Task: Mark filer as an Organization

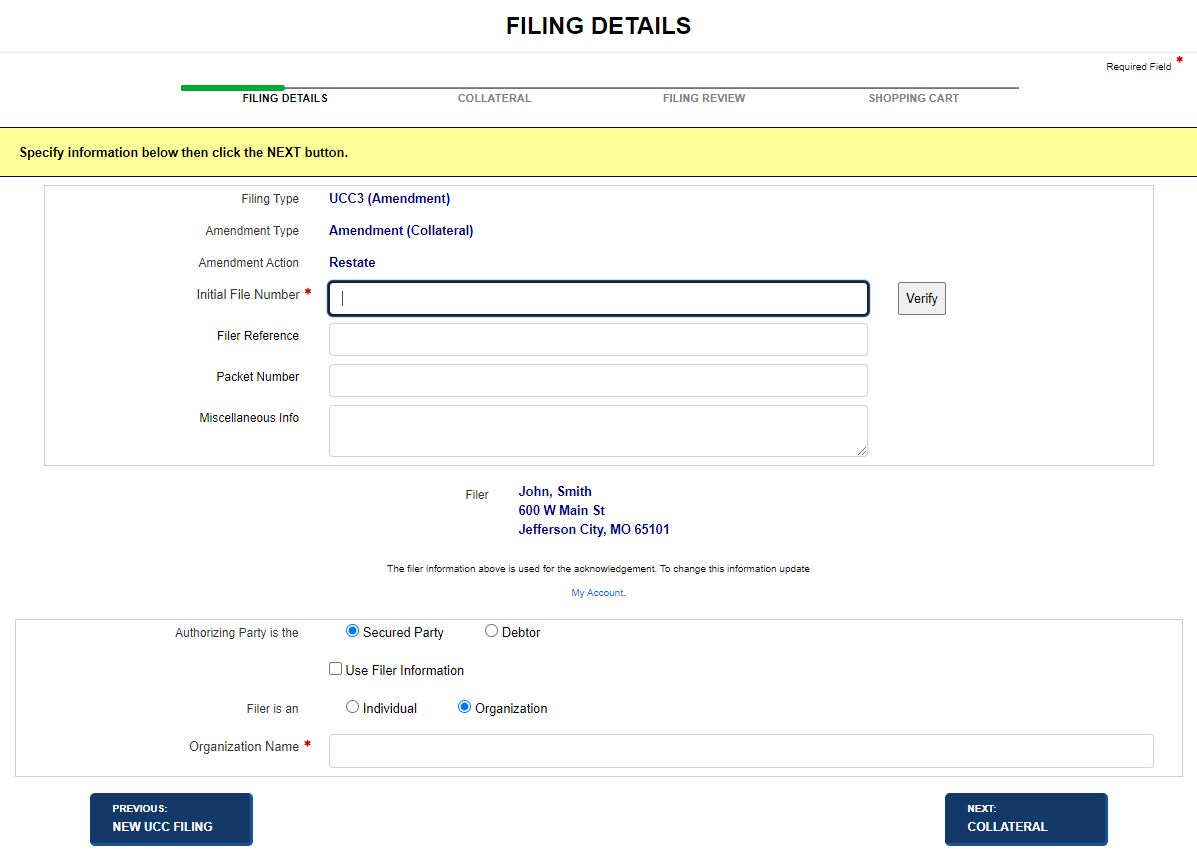Action: tap(463, 707)
